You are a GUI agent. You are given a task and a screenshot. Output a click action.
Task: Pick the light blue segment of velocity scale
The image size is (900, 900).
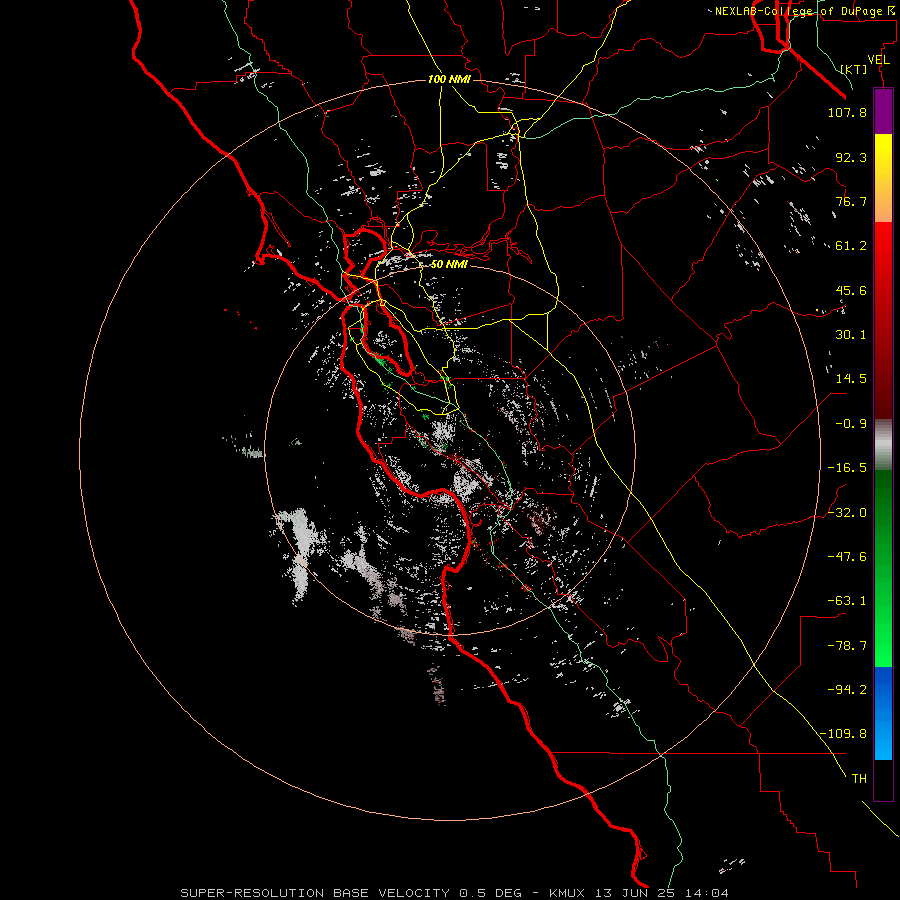coord(883,738)
